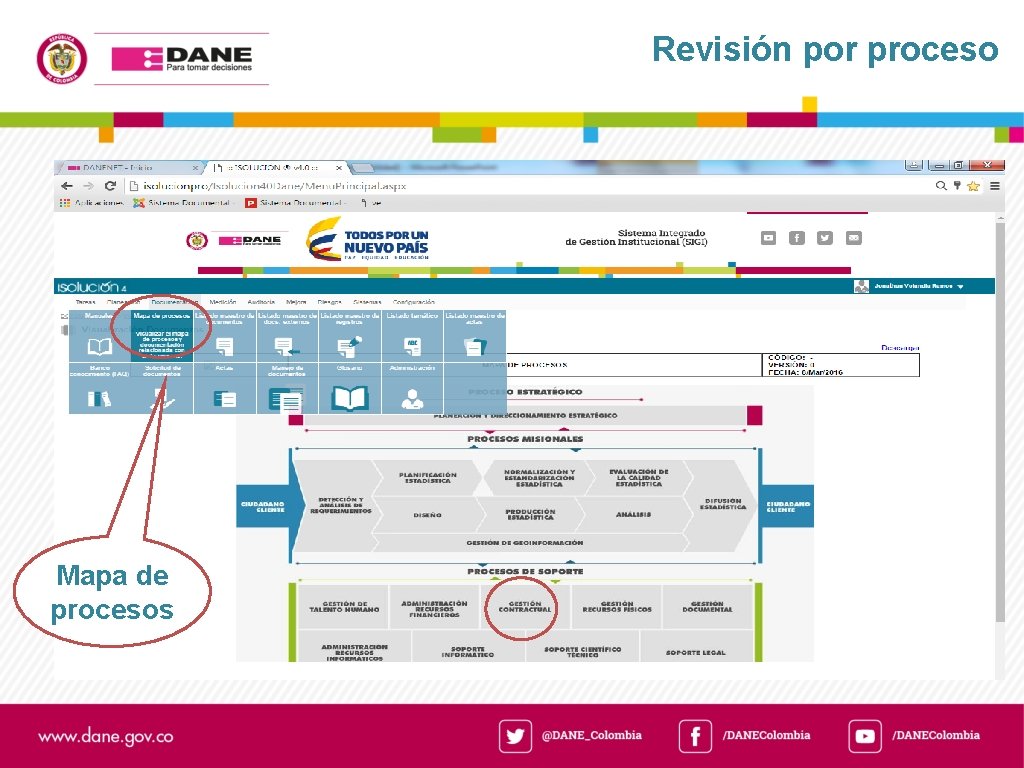Image resolution: width=1024 pixels, height=768 pixels.
Task: Open the Medición menu
Action: click(223, 302)
